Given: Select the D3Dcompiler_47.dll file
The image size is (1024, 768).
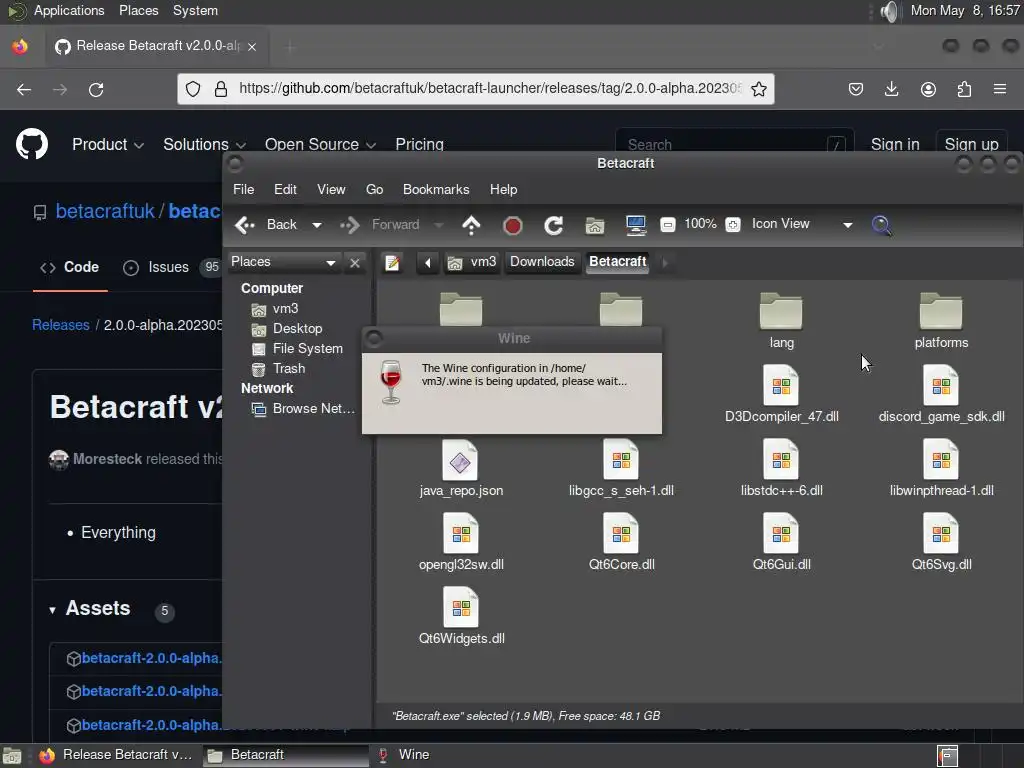Looking at the screenshot, I should pos(781,394).
